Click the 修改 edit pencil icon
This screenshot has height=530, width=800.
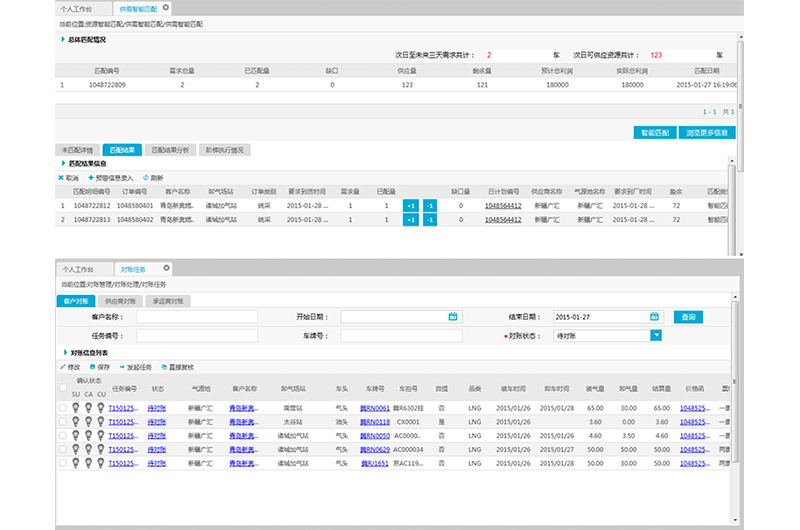click(x=62, y=367)
